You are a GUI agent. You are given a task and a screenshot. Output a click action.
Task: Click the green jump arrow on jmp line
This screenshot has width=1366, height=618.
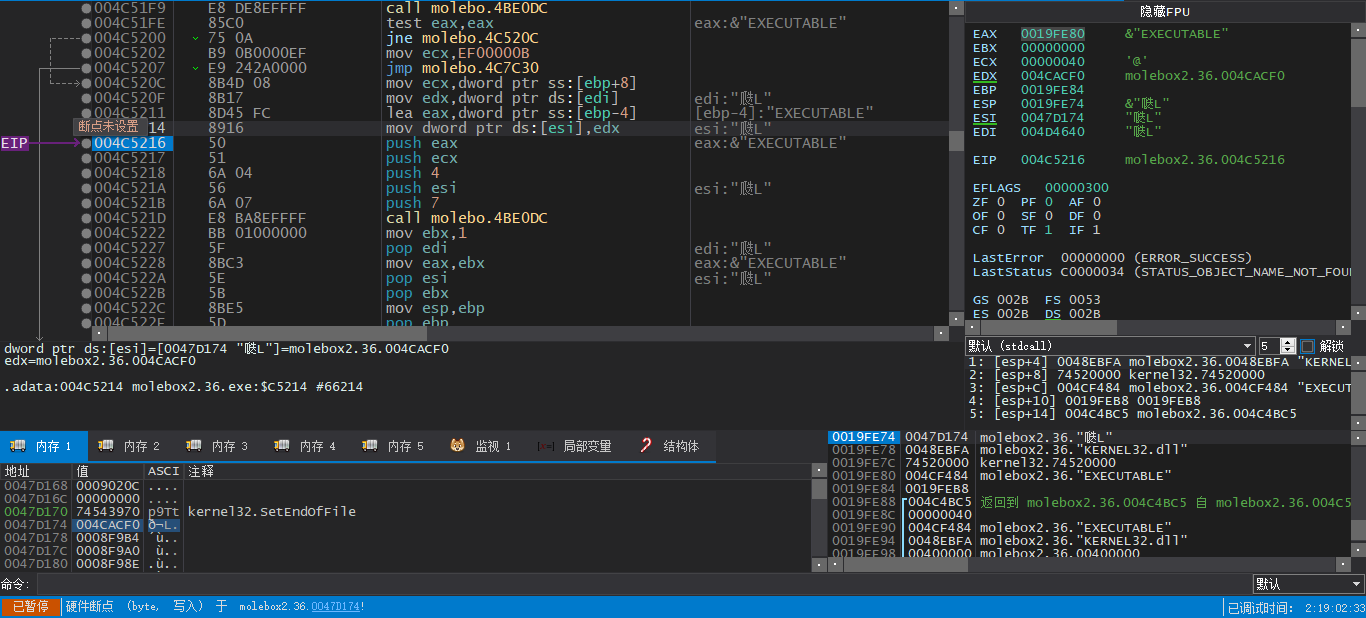[196, 68]
